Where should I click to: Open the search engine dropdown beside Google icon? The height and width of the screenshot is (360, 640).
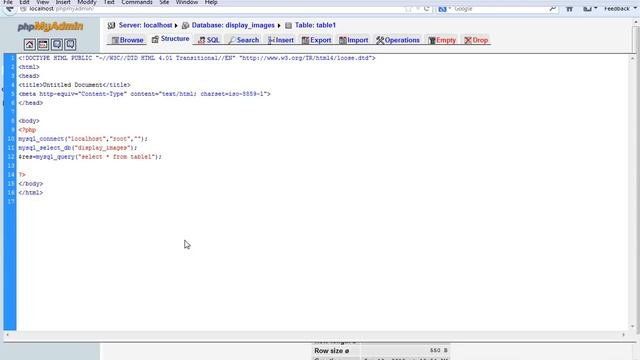[x=450, y=8]
